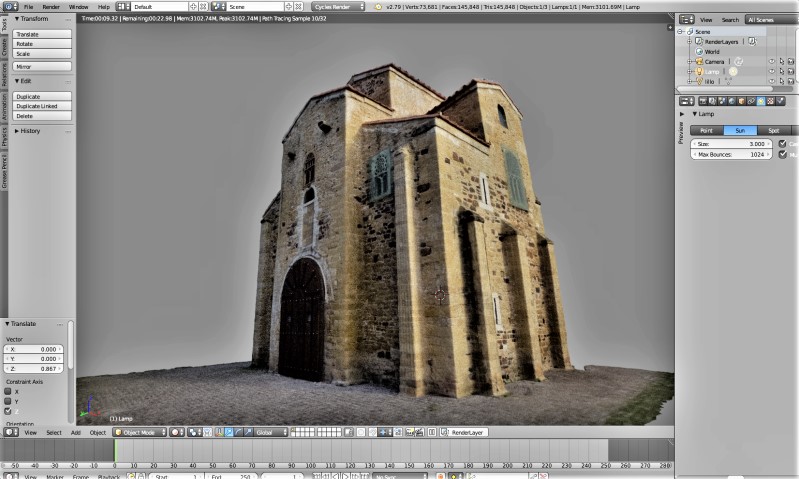Click the viewport shading mode icon

tap(177, 432)
